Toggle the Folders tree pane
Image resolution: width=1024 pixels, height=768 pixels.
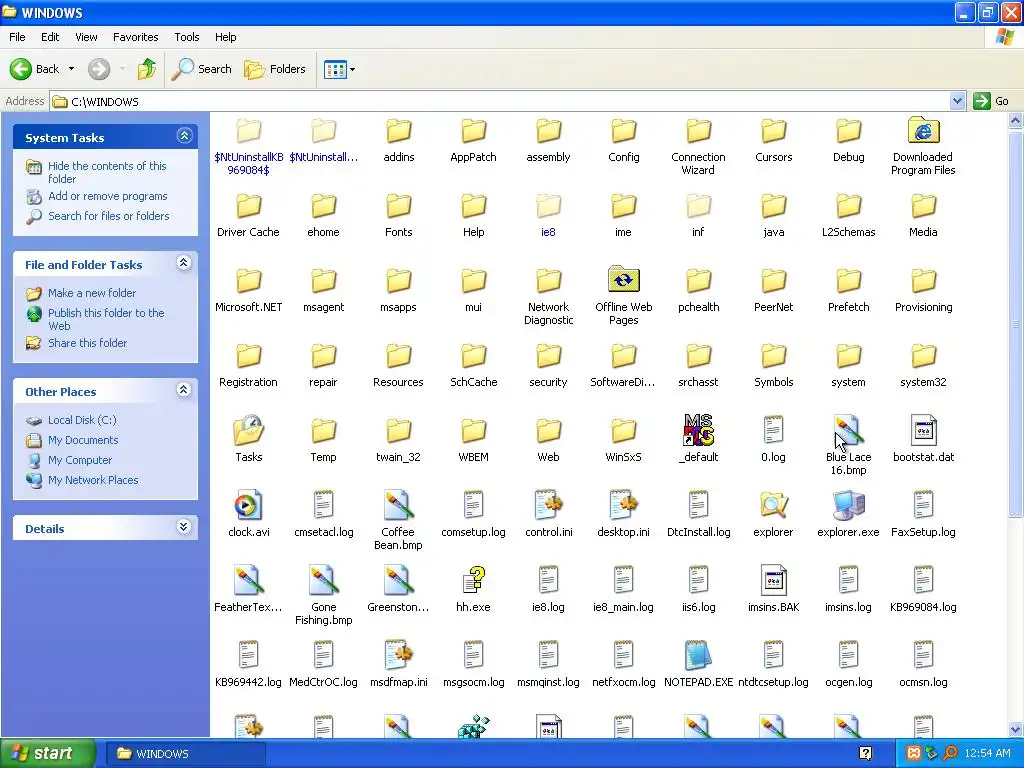[275, 69]
